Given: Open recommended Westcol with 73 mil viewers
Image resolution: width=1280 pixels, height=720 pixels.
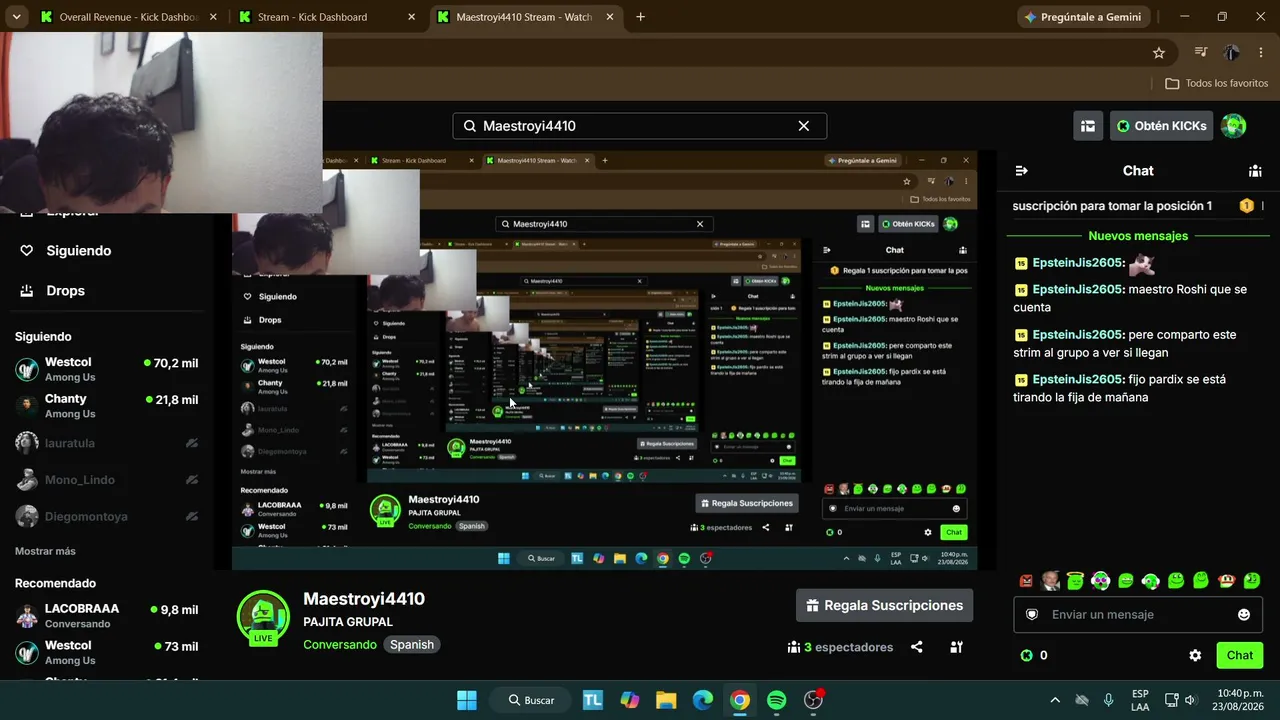Looking at the screenshot, I should tap(106, 653).
